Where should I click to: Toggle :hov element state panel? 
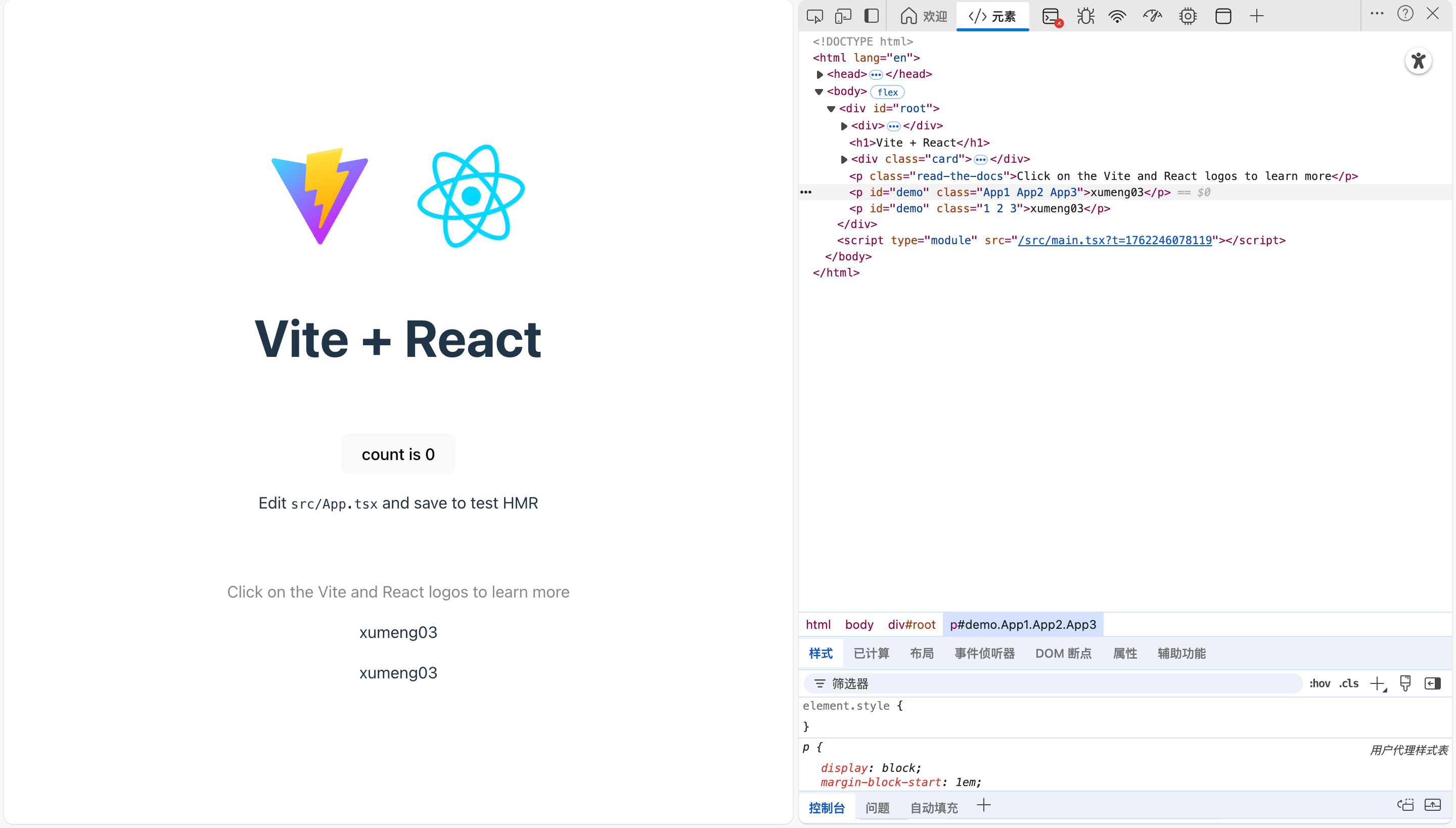tap(1319, 683)
